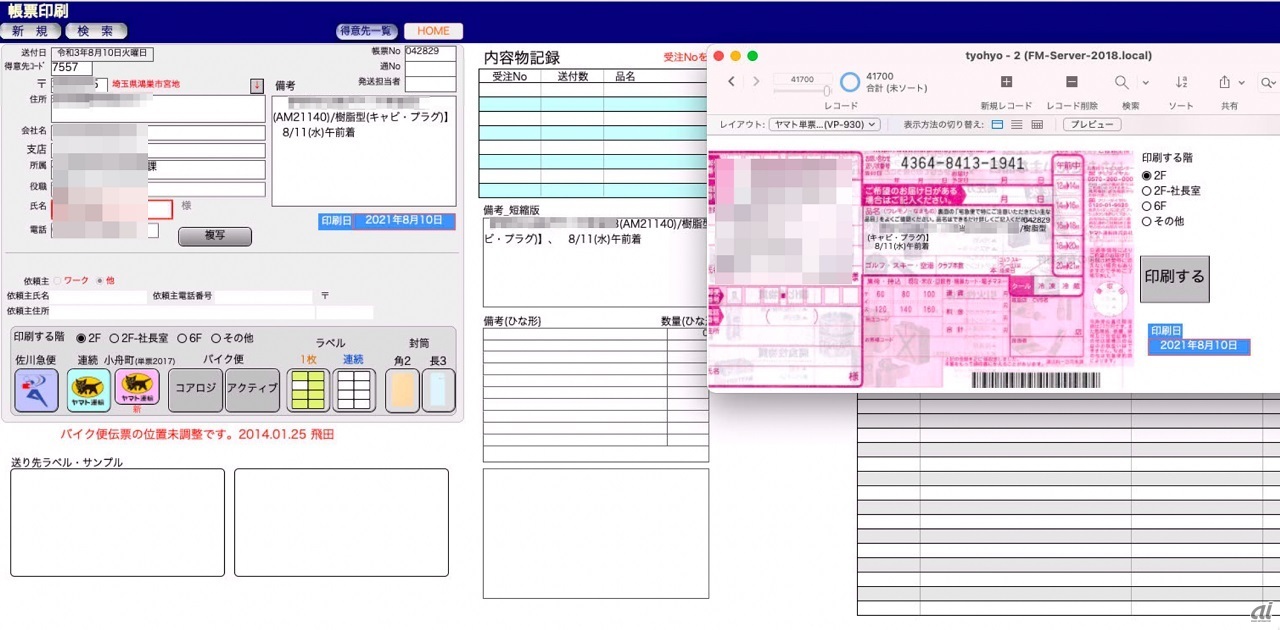This screenshot has height=630, width=1280.
Task: Click the 印刷日 date field in the main form
Action: (403, 221)
